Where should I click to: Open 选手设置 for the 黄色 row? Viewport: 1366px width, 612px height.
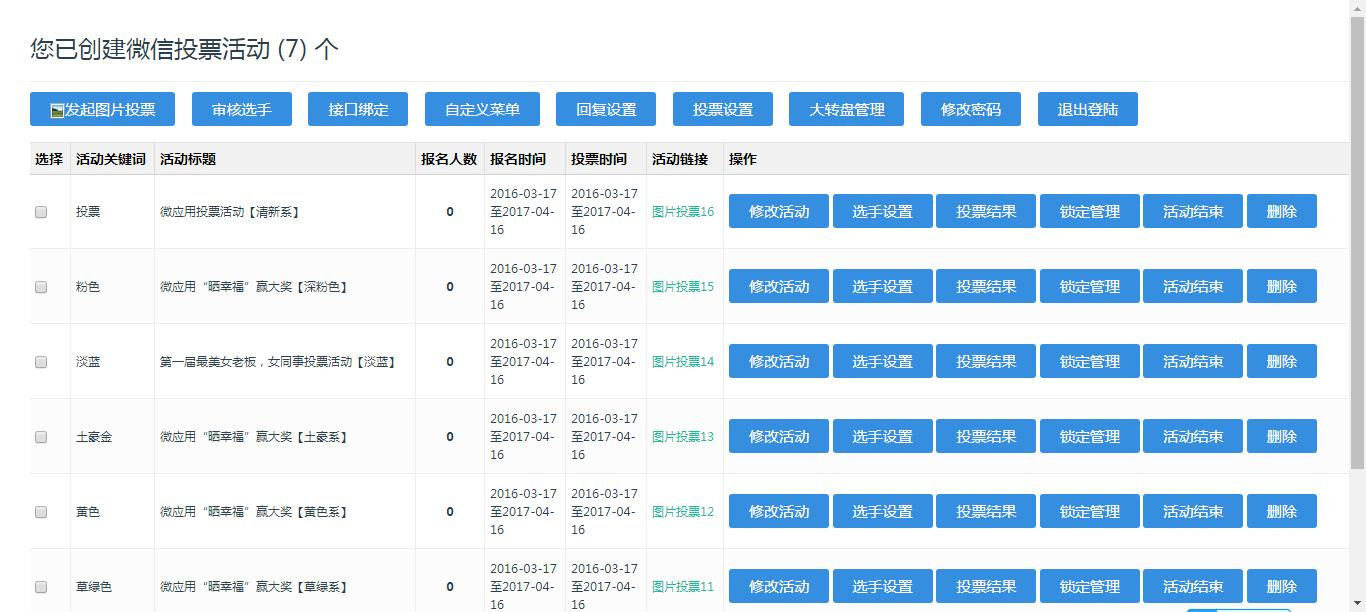(883, 511)
